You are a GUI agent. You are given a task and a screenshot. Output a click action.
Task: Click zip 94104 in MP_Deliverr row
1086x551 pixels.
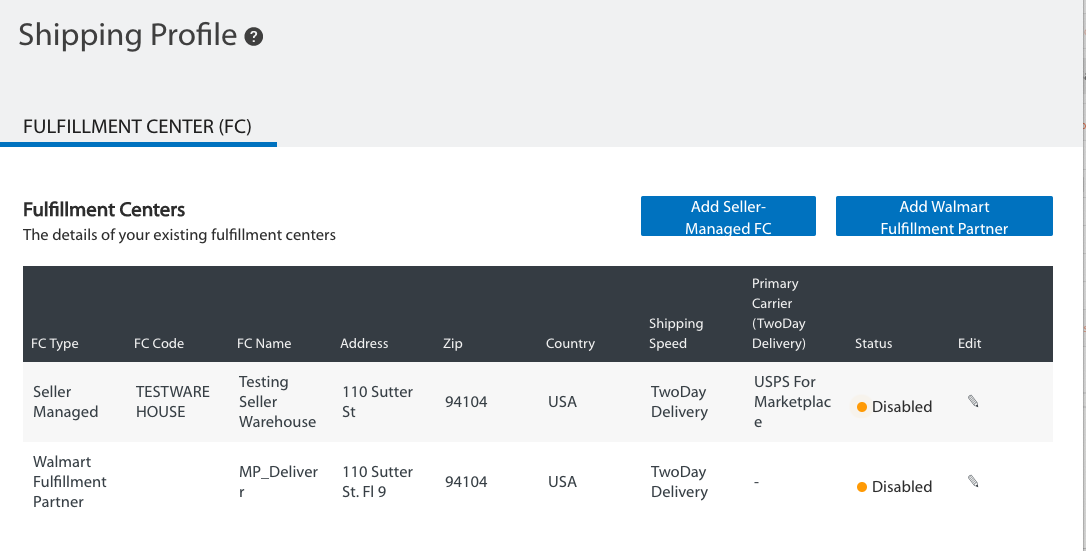coord(466,482)
